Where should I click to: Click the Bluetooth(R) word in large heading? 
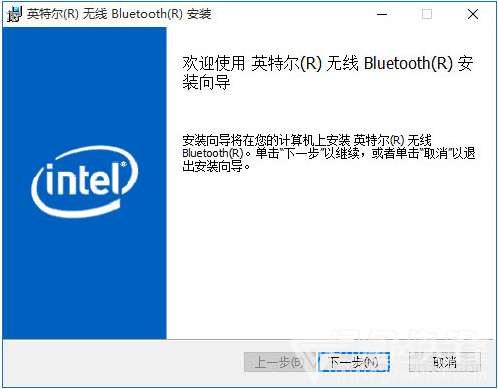[408, 63]
